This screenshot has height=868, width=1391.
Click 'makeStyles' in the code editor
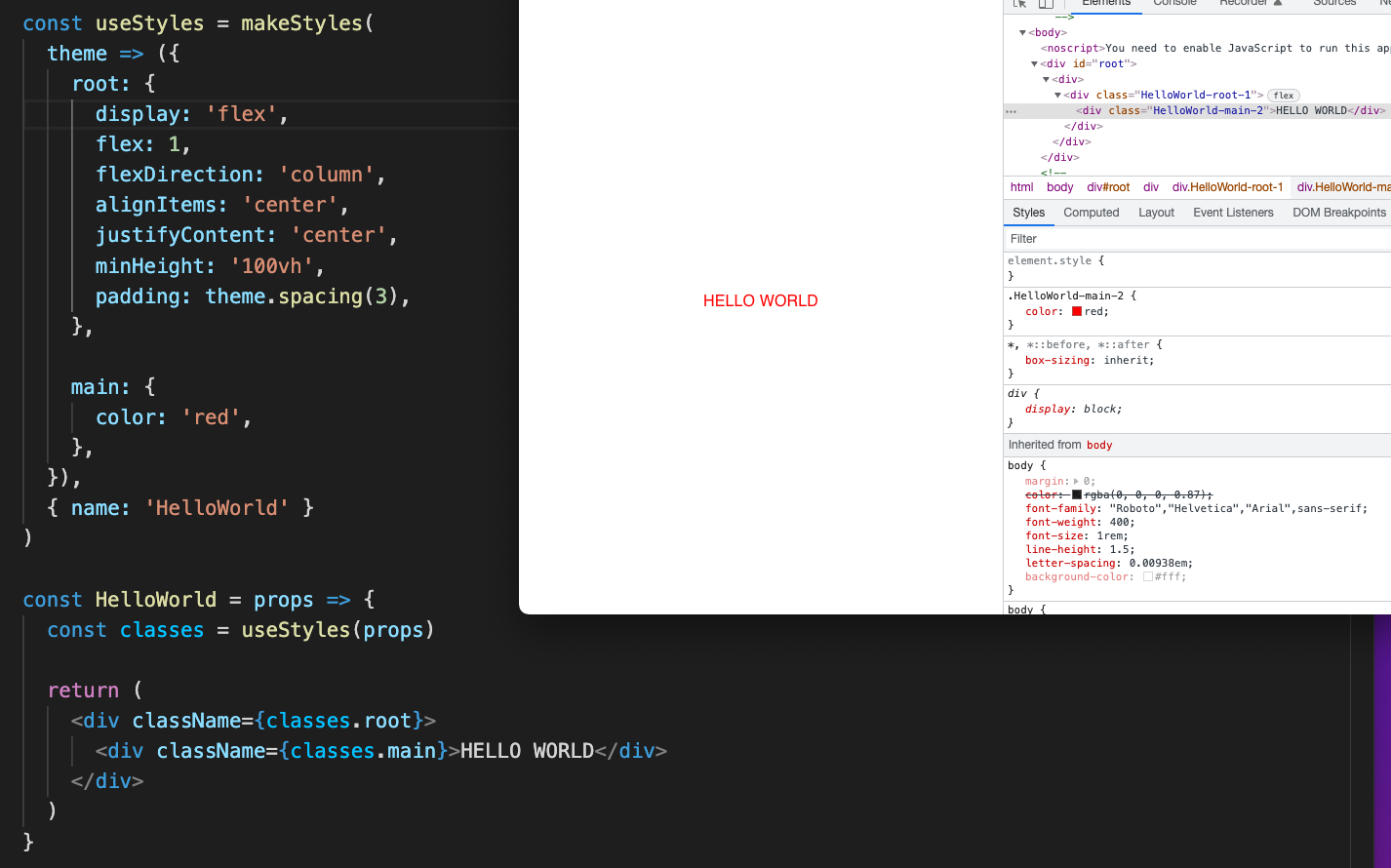point(301,23)
